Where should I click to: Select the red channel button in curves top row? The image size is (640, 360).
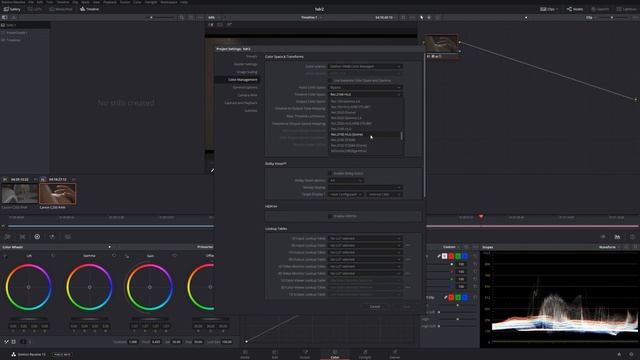click(x=451, y=256)
